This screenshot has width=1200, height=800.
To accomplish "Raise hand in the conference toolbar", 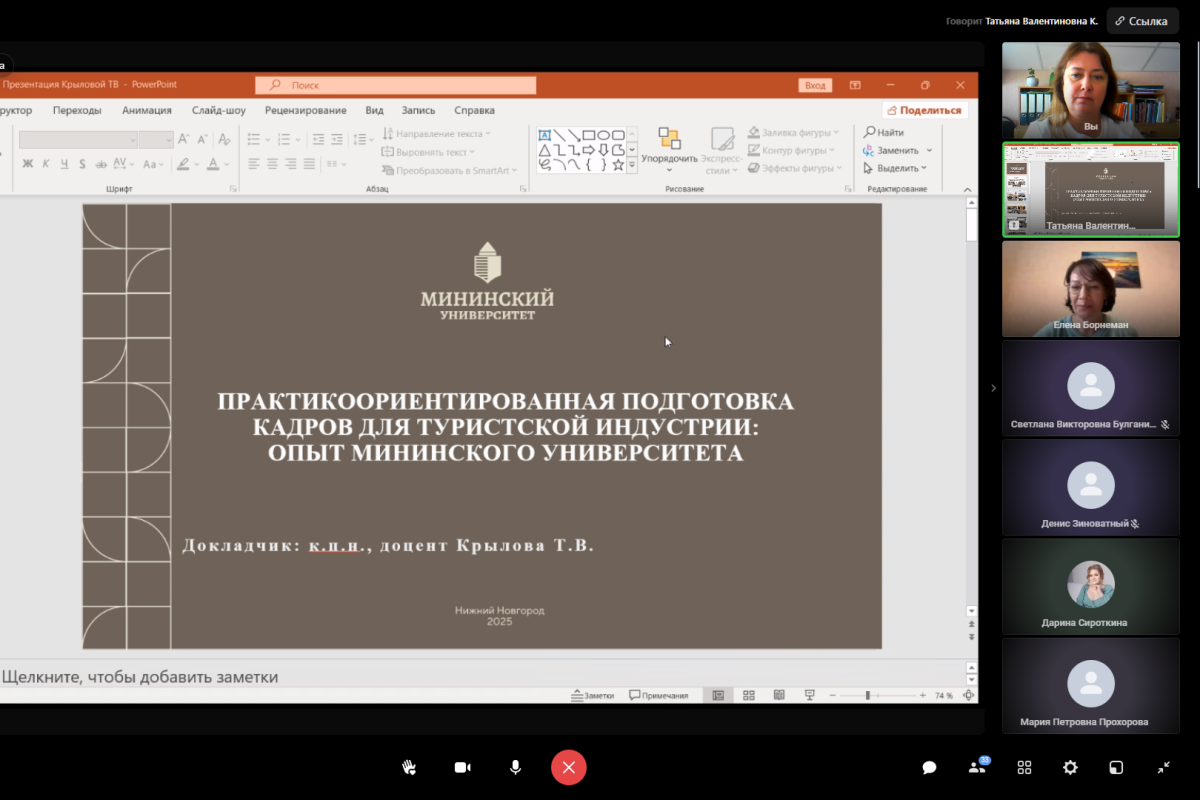I will coord(409,767).
